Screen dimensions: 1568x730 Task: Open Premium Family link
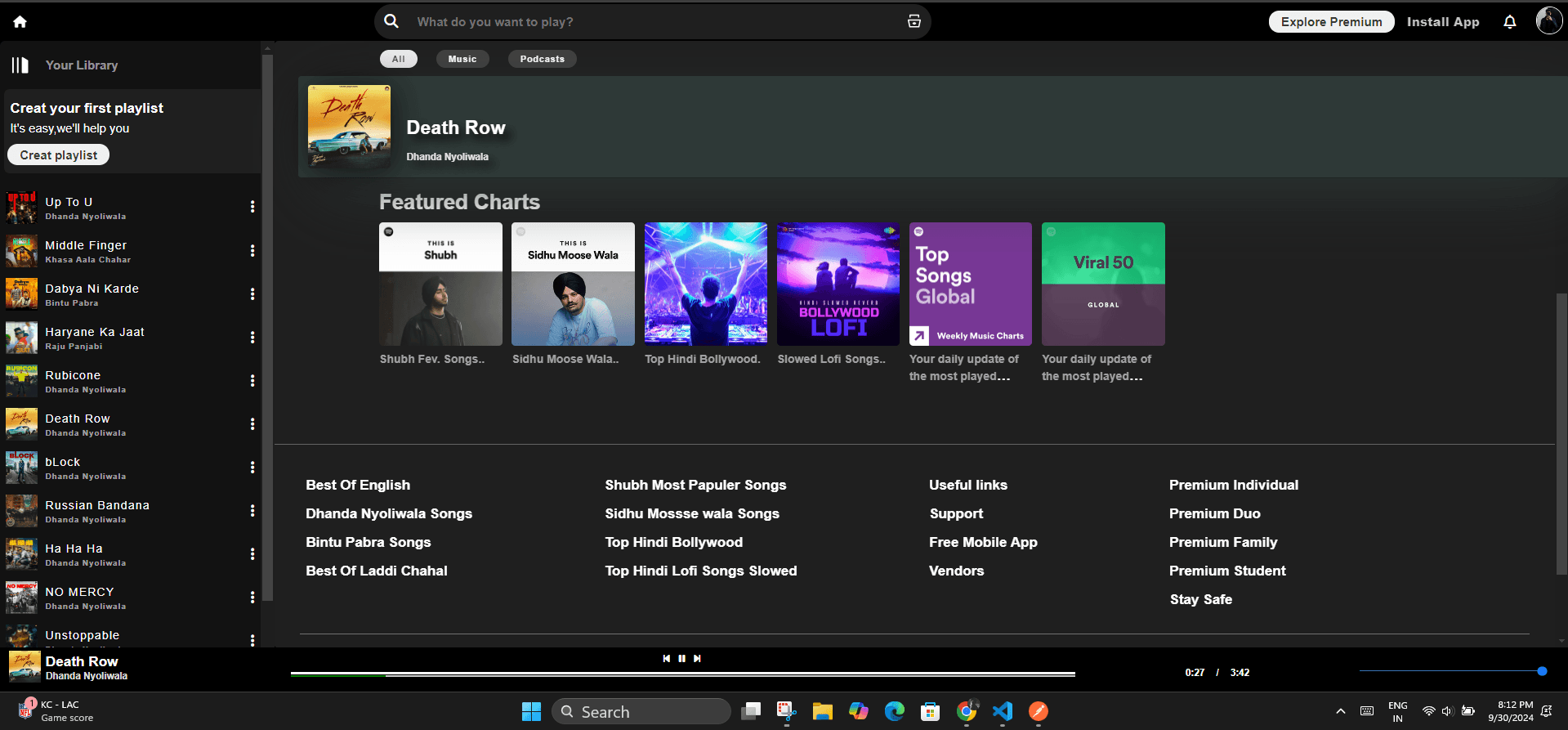1223,542
